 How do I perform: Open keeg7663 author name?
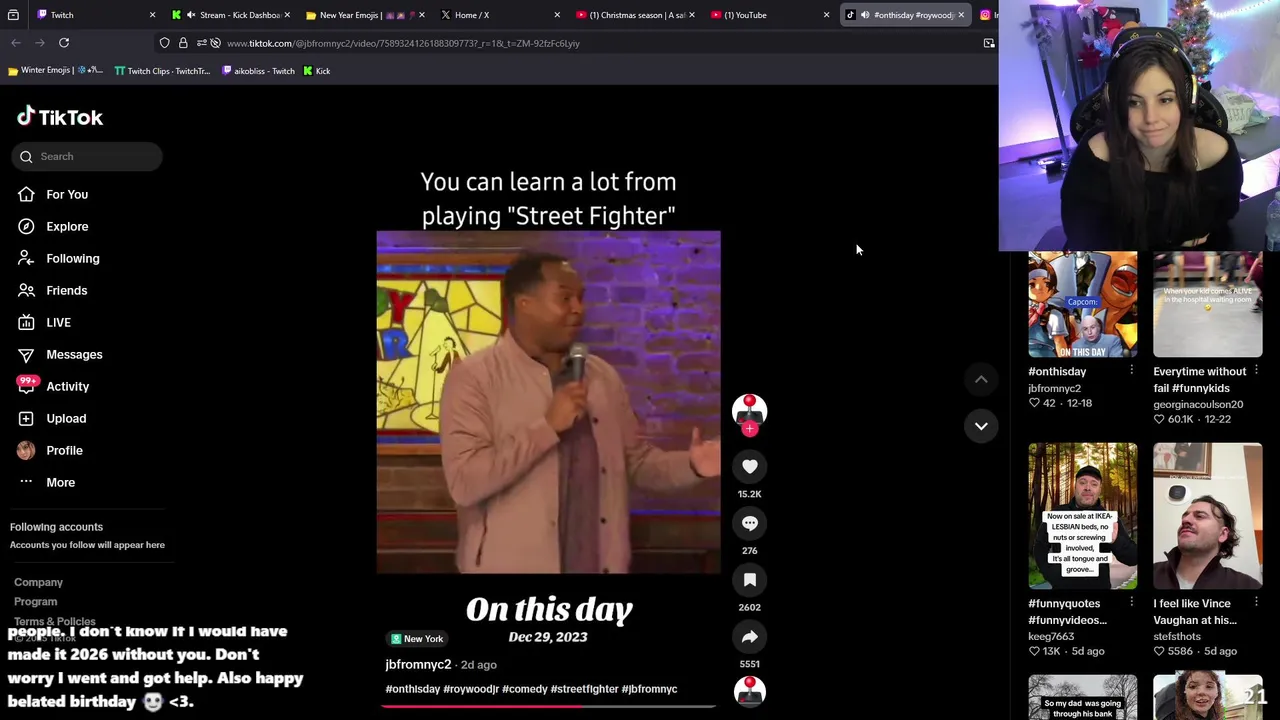coord(1051,637)
